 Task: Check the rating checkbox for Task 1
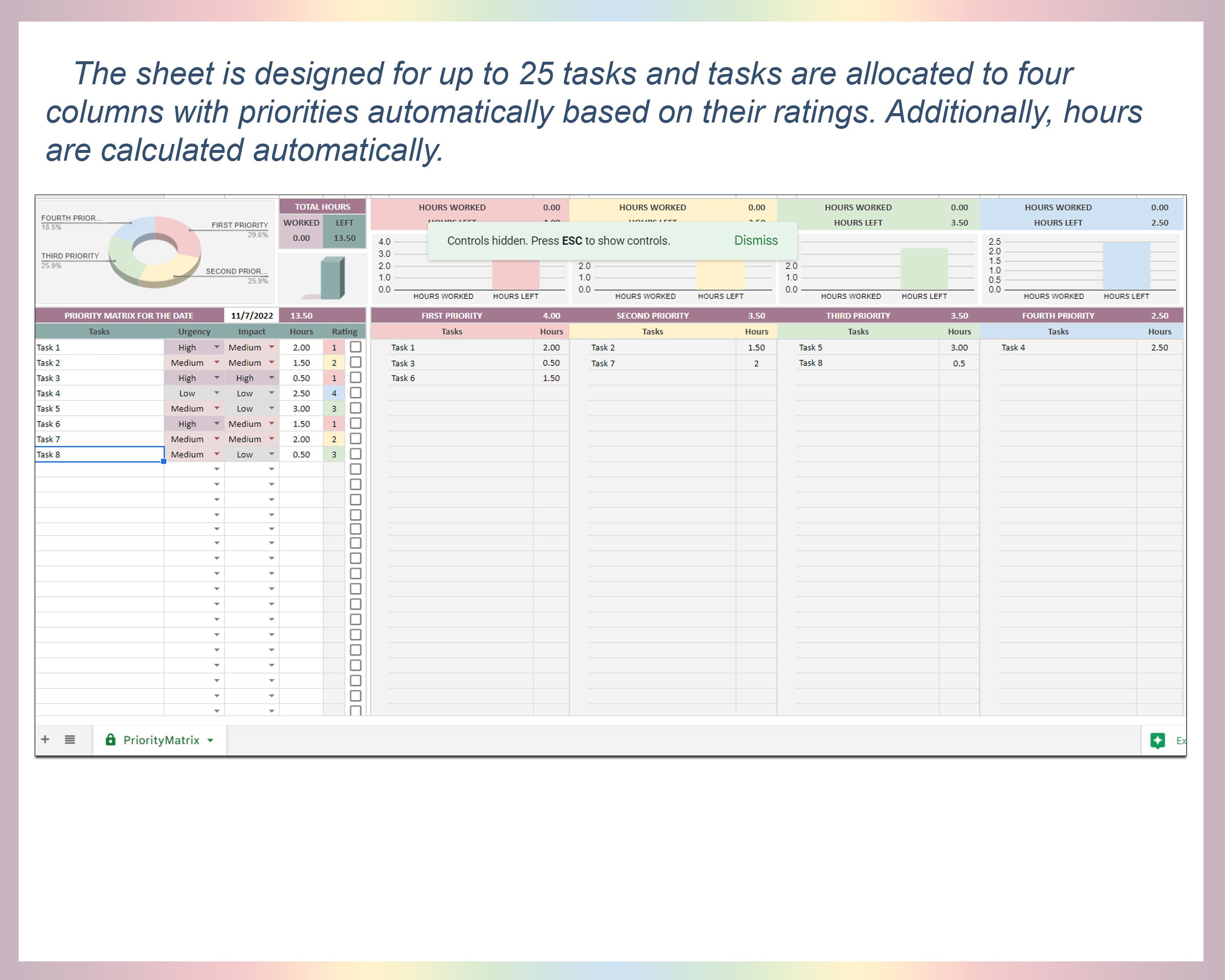point(357,347)
